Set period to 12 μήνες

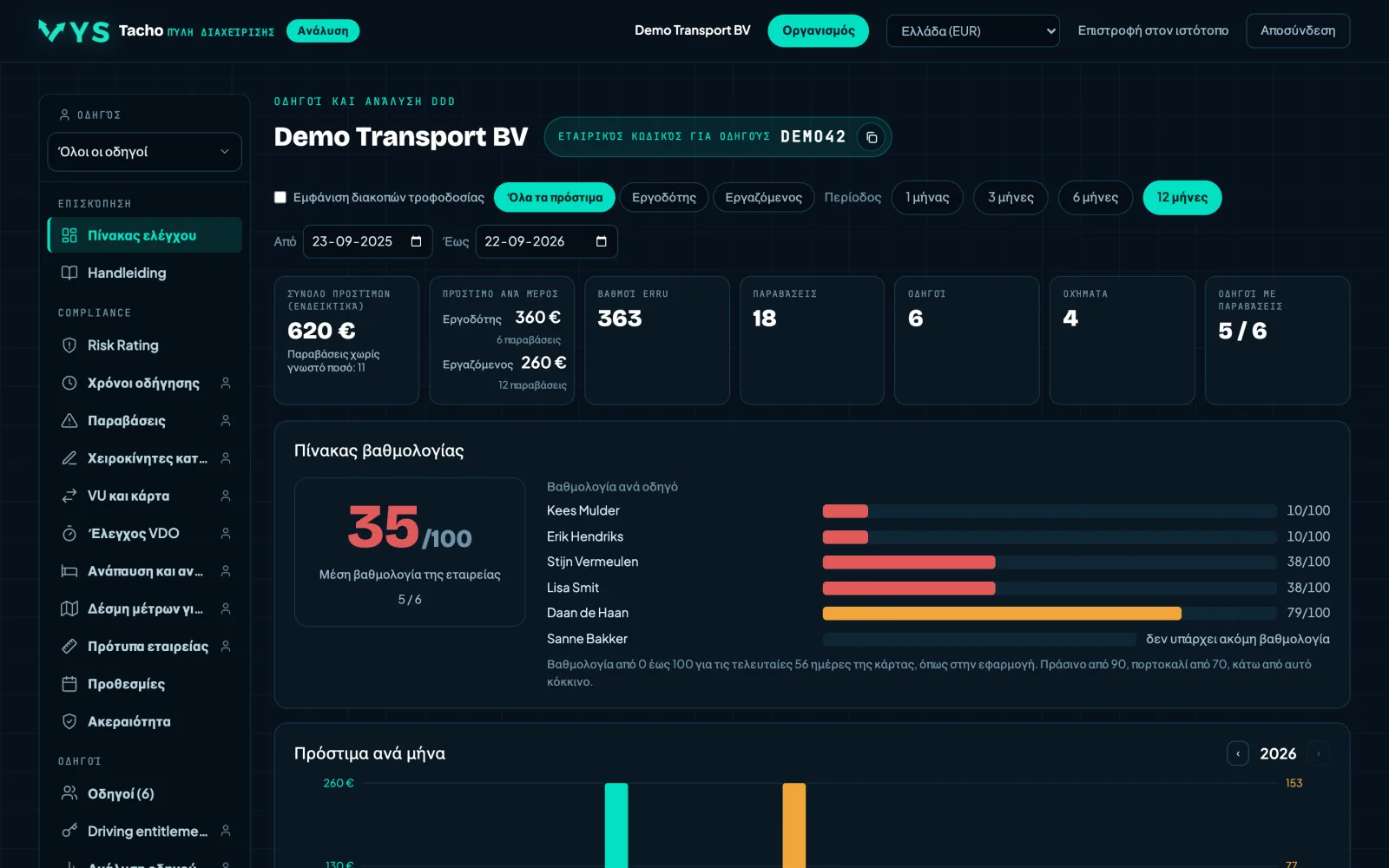click(1182, 197)
